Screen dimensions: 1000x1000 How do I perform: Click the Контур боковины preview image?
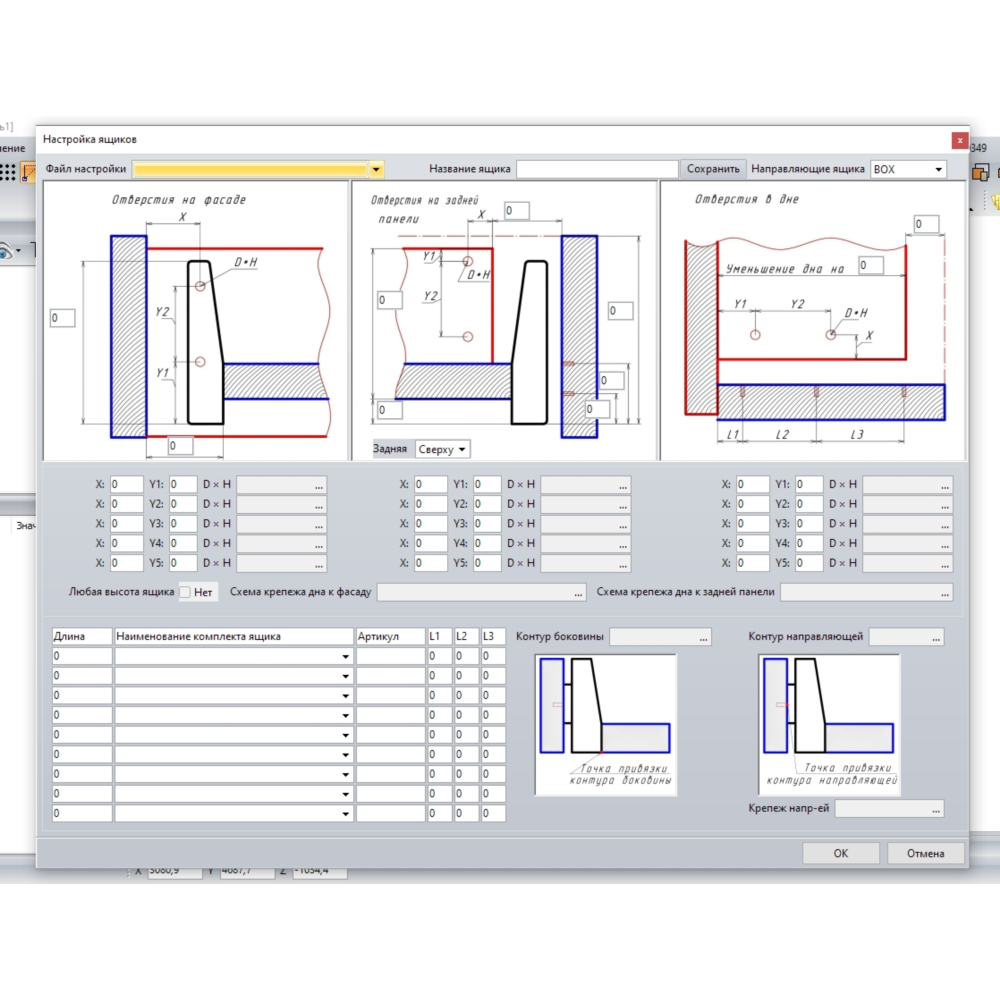605,724
